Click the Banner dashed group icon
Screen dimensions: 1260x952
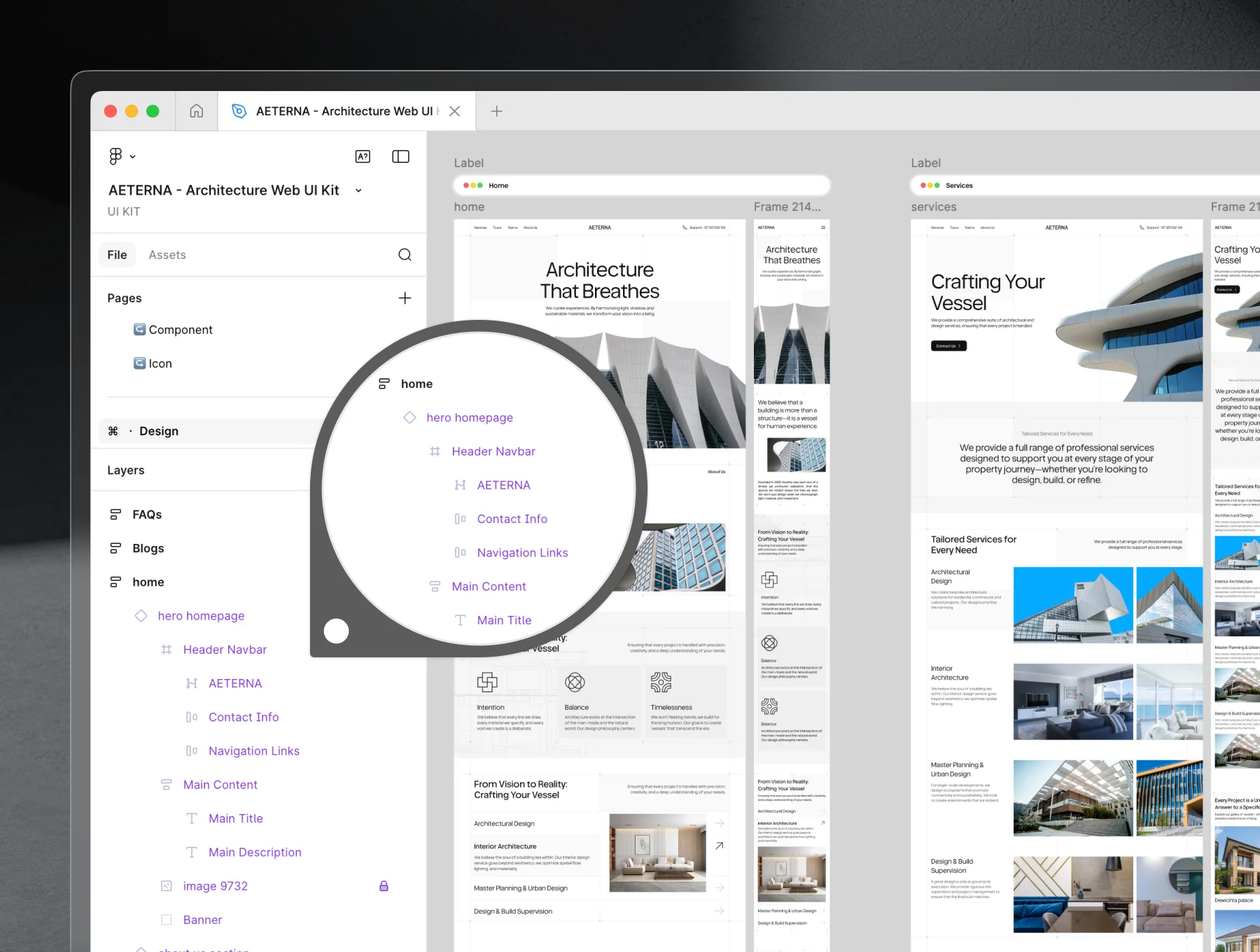pos(167,920)
